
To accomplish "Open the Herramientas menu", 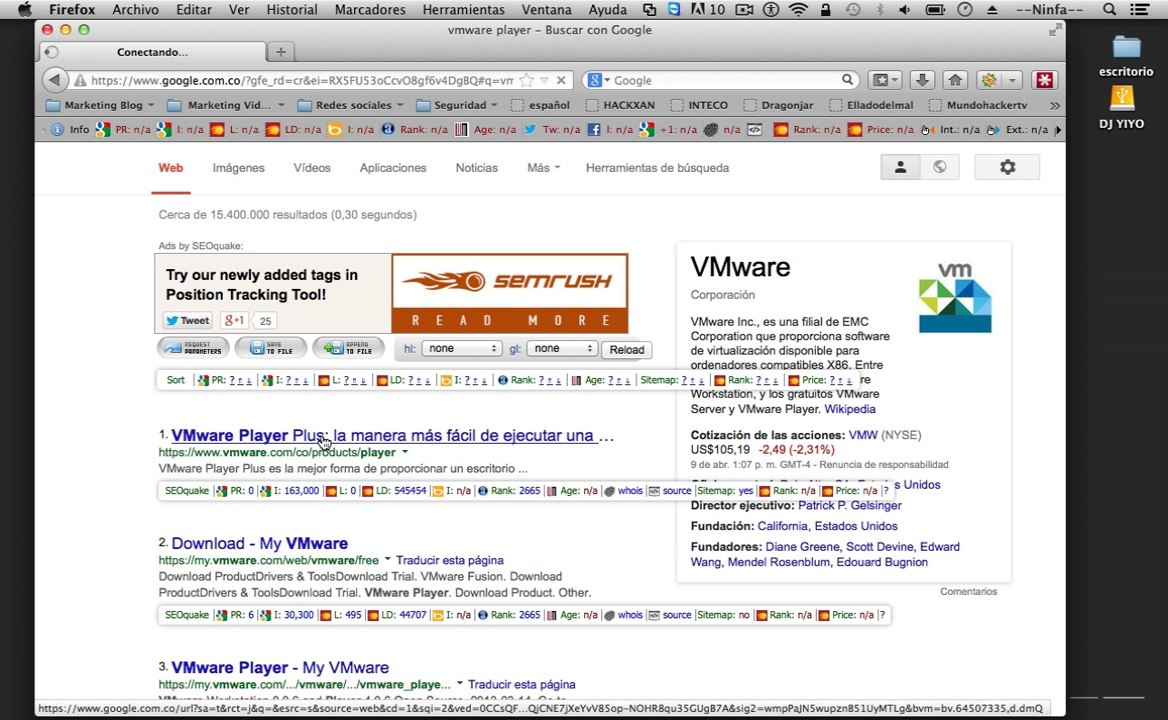I will click(x=463, y=10).
